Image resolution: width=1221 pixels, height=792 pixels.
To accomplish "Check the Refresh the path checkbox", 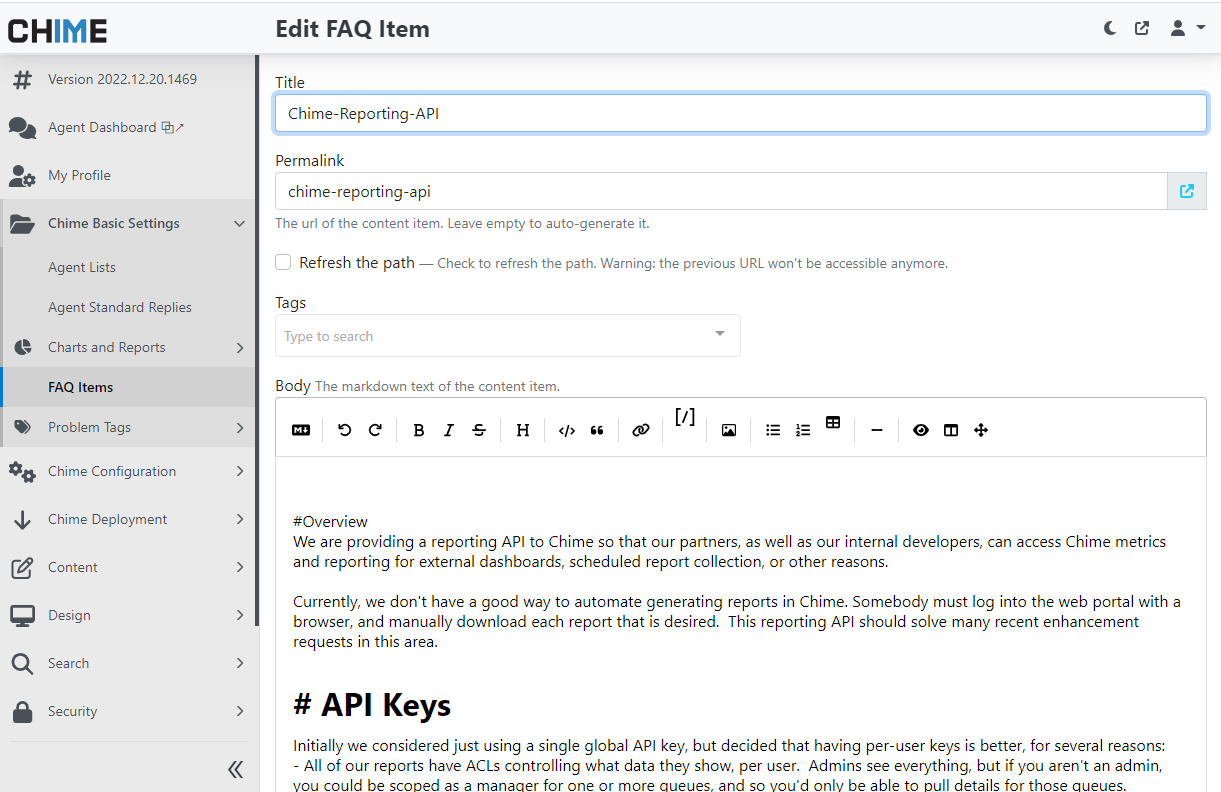I will tap(284, 262).
